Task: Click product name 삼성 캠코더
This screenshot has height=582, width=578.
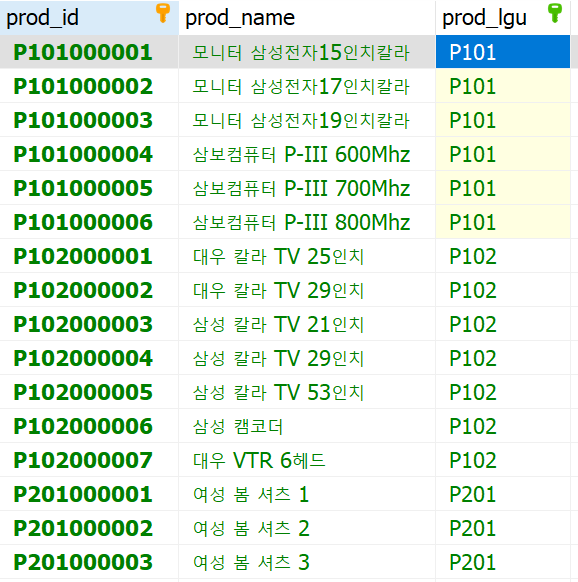Action: click(x=238, y=426)
